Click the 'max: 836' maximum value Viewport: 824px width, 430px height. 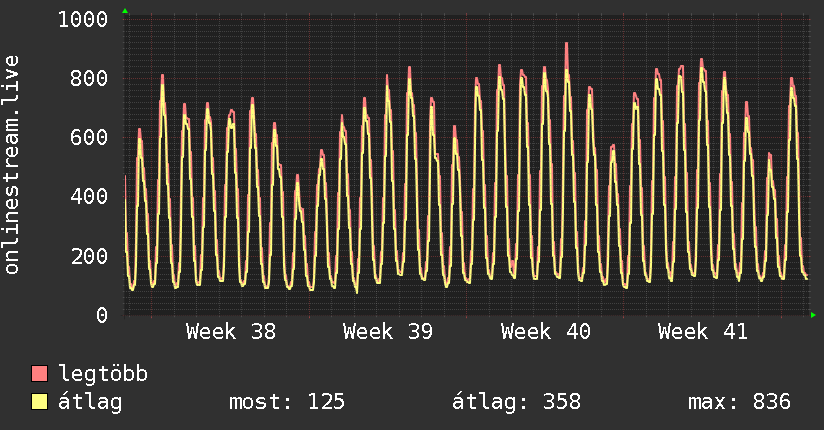coord(739,402)
